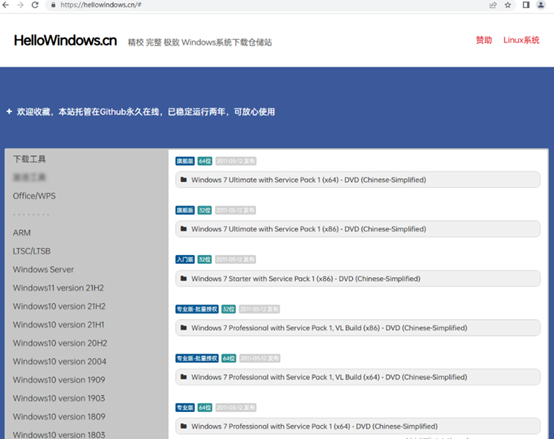Click 旗舰版 tag above Ultimate (x64) entry
This screenshot has height=439, width=554.
[x=185, y=161]
